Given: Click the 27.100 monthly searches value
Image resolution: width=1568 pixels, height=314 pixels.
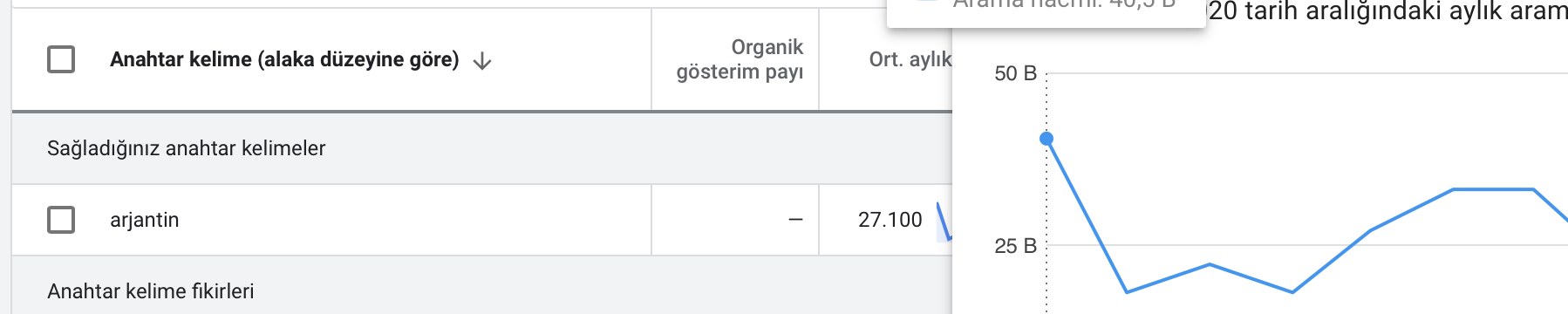Looking at the screenshot, I should (890, 220).
